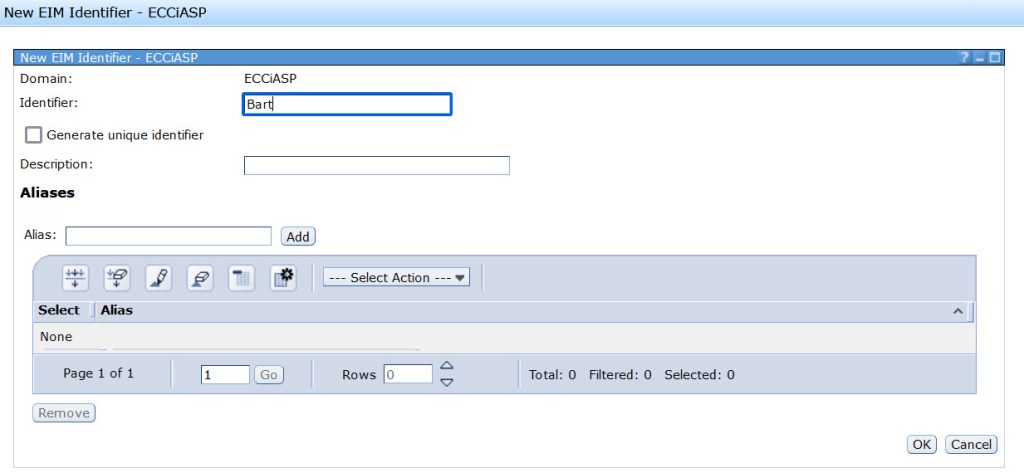Click the Show filter row icon
The width and height of the screenshot is (1024, 473).
tap(75, 278)
